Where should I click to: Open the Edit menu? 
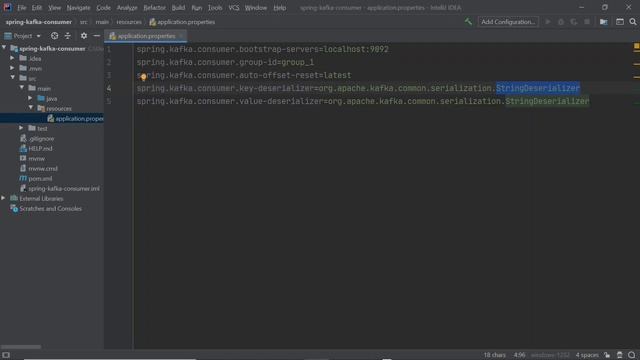click(37, 8)
